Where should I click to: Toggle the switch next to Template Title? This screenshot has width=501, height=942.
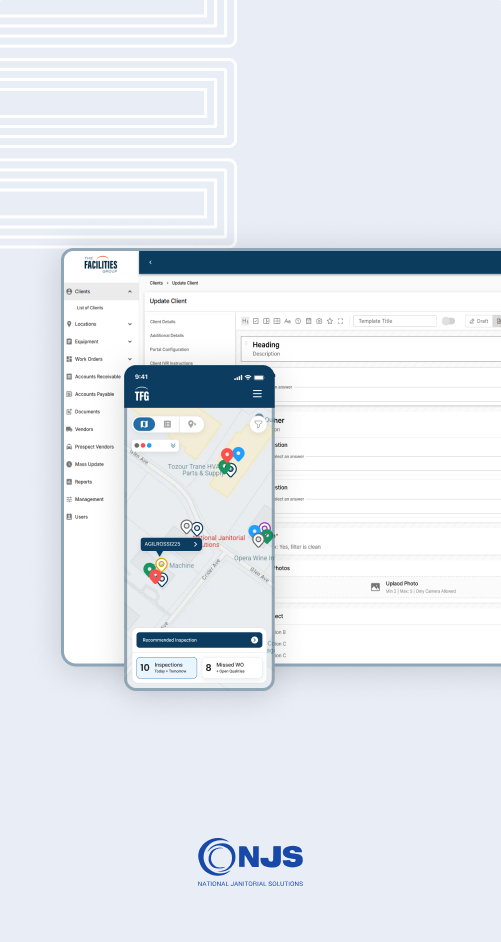pyautogui.click(x=448, y=321)
